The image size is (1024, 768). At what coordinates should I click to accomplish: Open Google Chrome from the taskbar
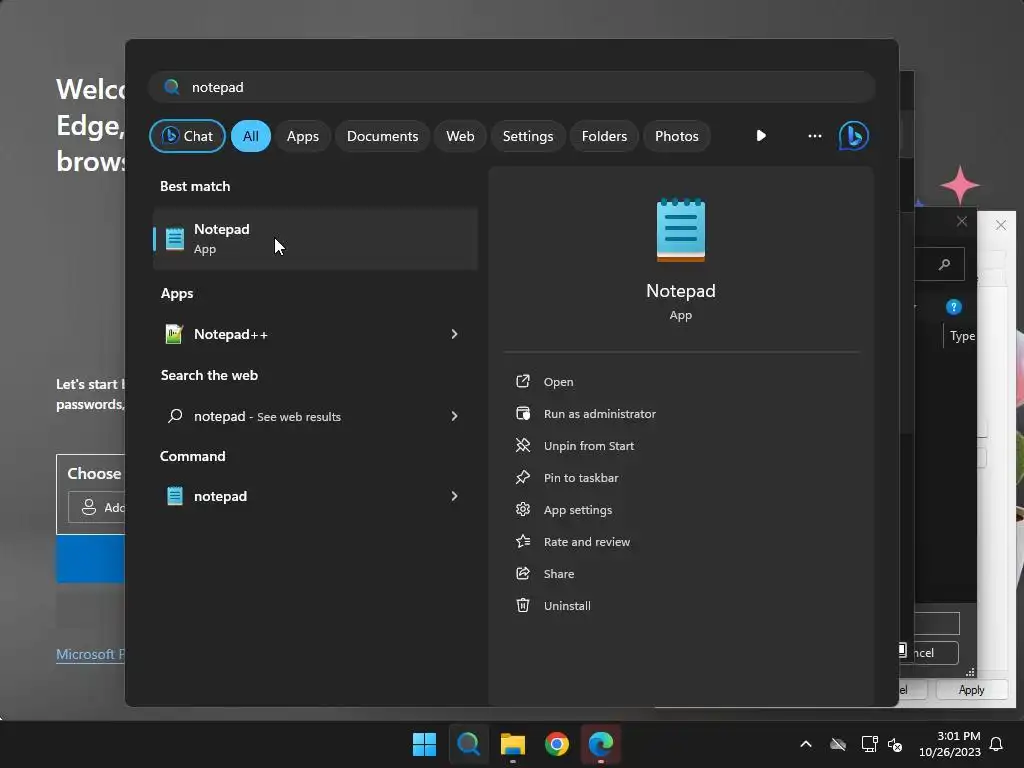[556, 744]
